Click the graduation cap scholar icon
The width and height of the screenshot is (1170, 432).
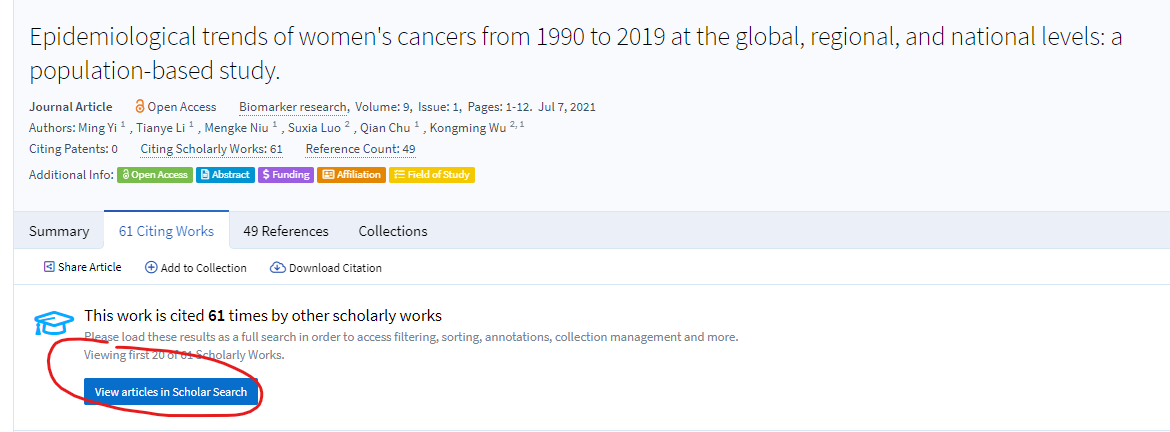54,323
